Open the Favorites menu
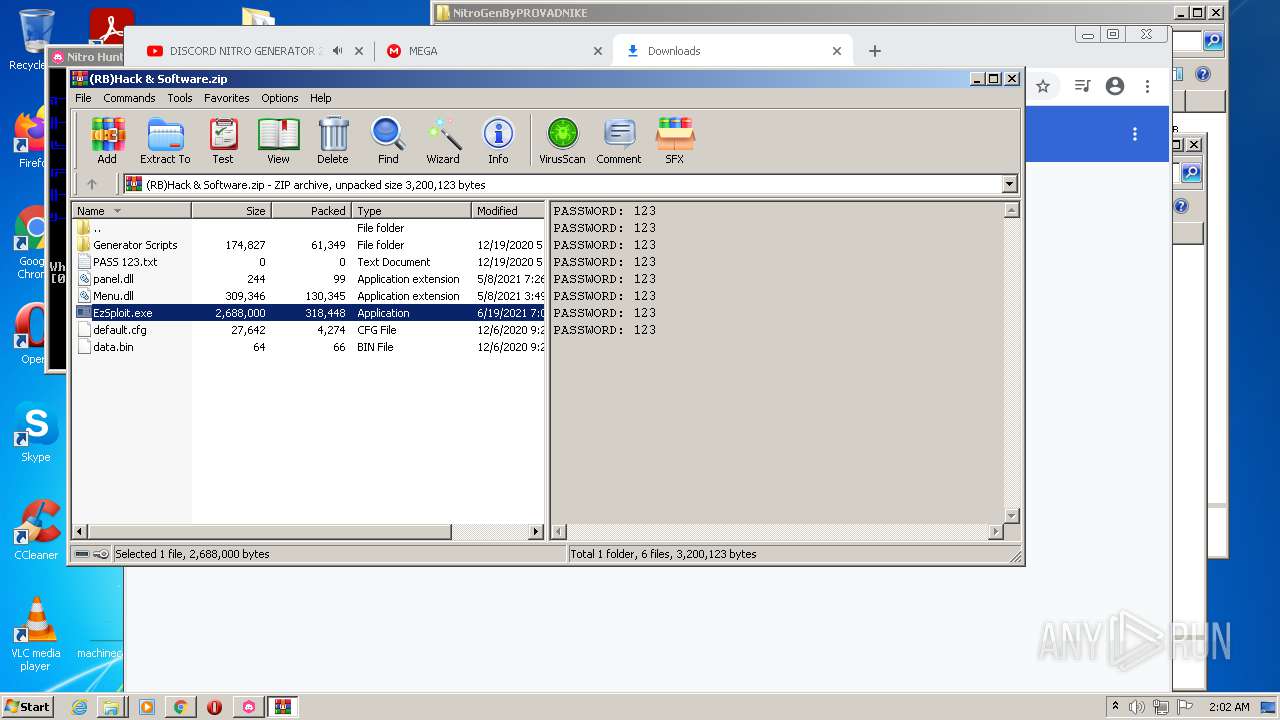This screenshot has height=720, width=1280. [227, 98]
